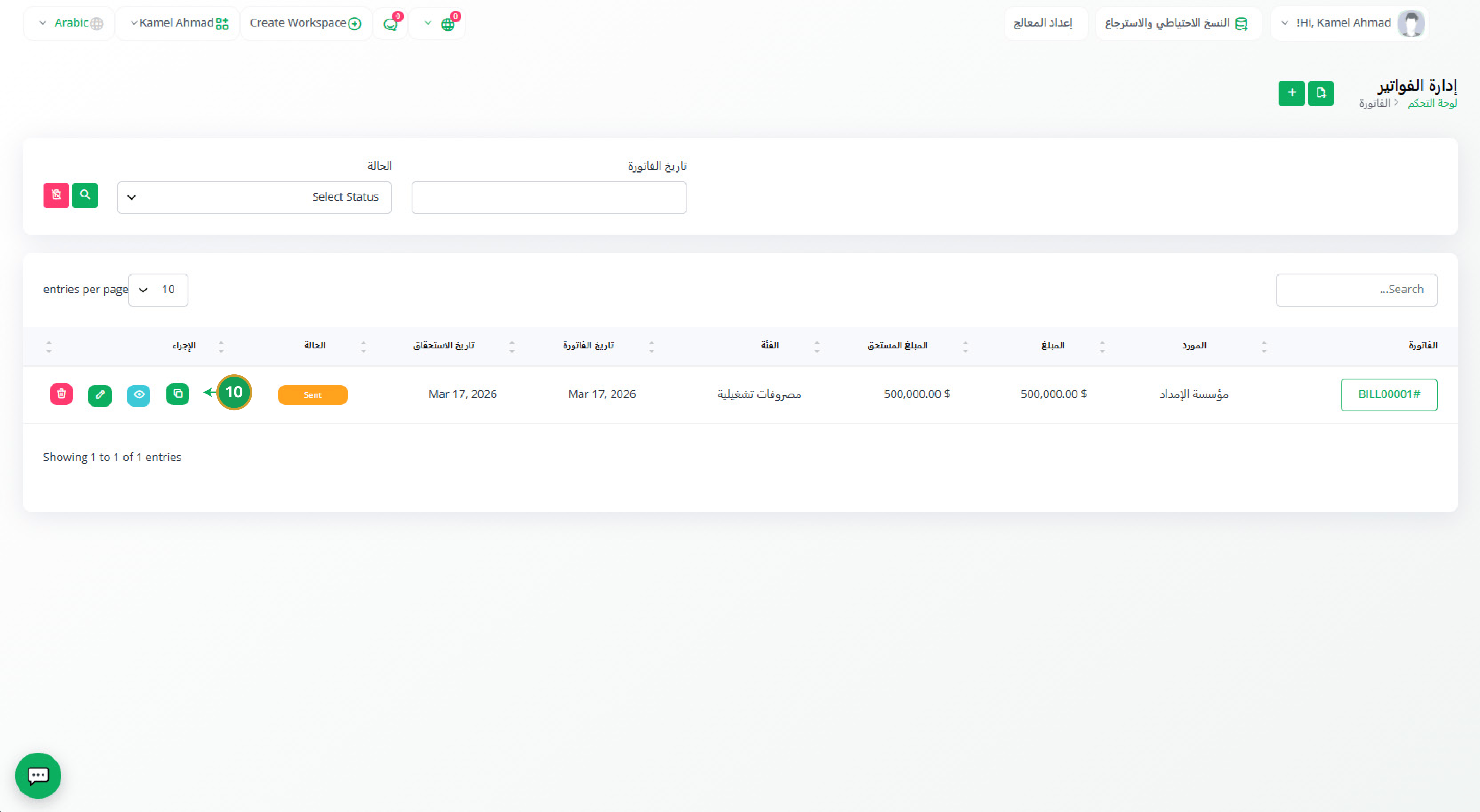Click the red reset filter button
The image size is (1480, 812).
coord(56,195)
